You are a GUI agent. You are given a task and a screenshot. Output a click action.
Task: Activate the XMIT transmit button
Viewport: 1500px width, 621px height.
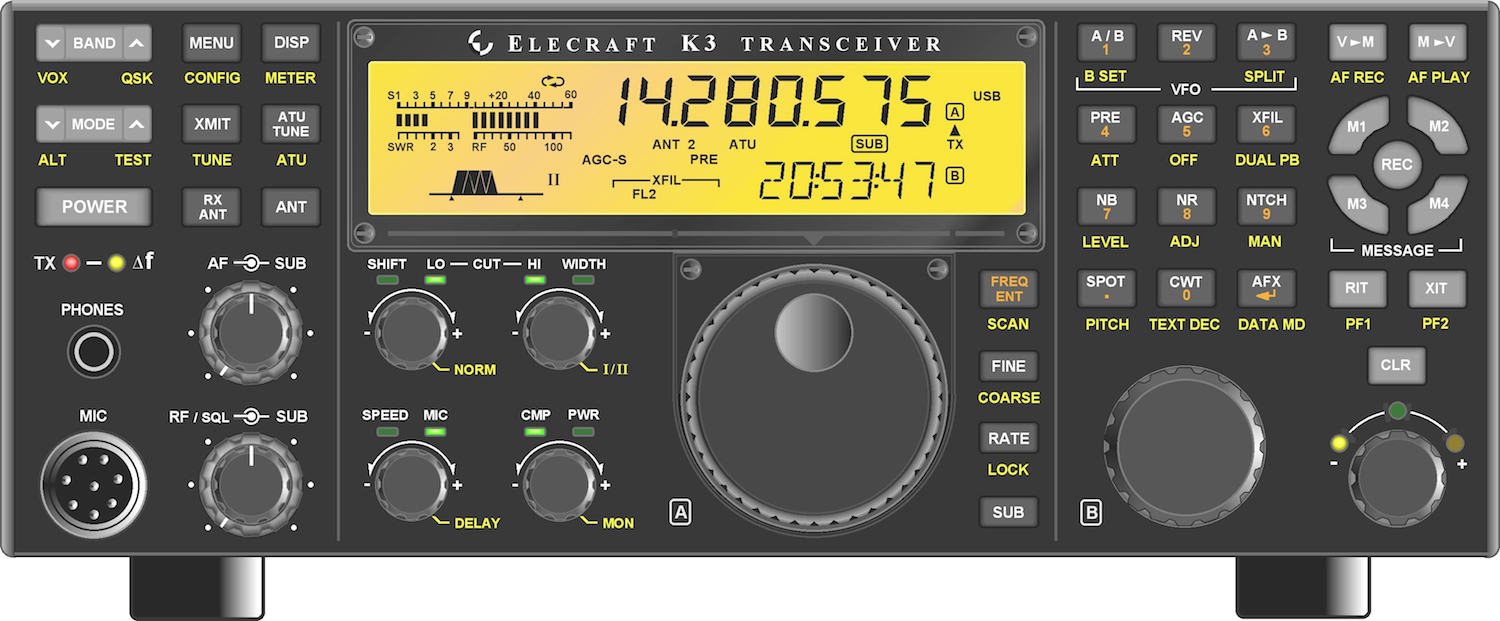212,125
